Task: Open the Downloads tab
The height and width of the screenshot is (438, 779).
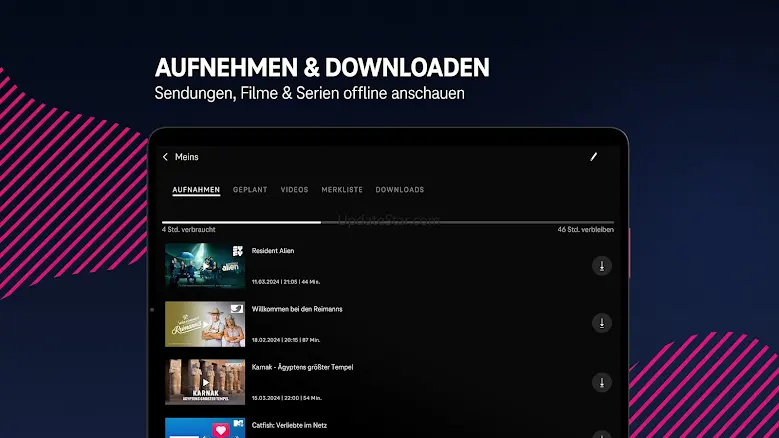Action: pyautogui.click(x=400, y=190)
